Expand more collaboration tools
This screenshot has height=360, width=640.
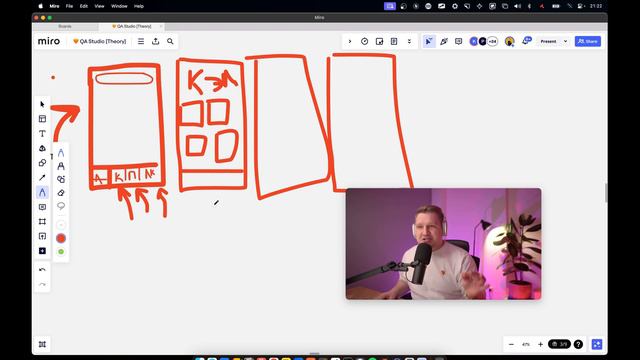[409, 41]
